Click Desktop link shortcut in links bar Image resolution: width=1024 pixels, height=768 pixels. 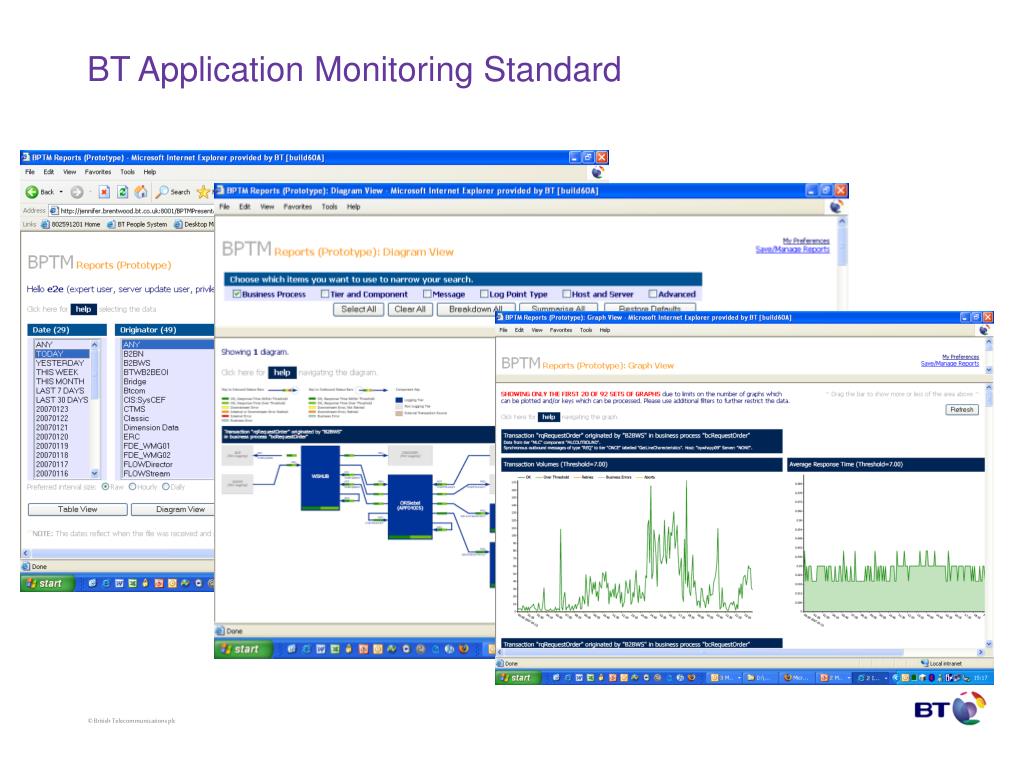coord(194,224)
